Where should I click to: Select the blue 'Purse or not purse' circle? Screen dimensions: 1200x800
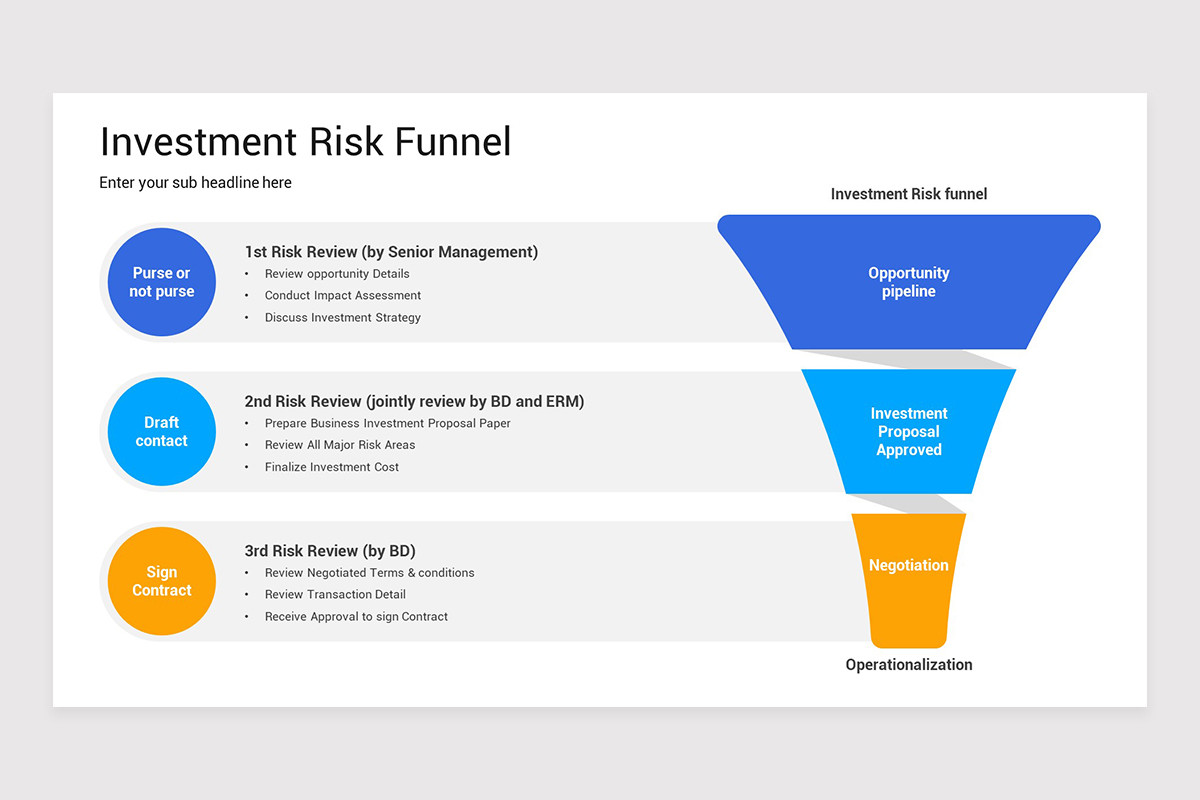(x=161, y=281)
